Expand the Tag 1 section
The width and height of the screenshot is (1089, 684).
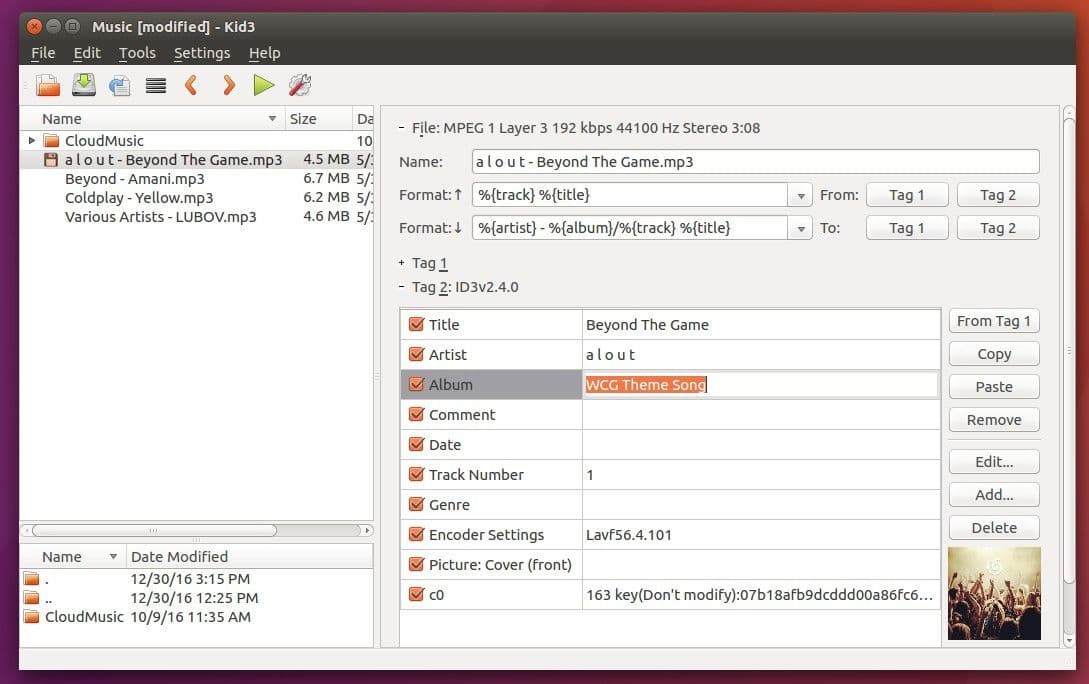coord(402,263)
